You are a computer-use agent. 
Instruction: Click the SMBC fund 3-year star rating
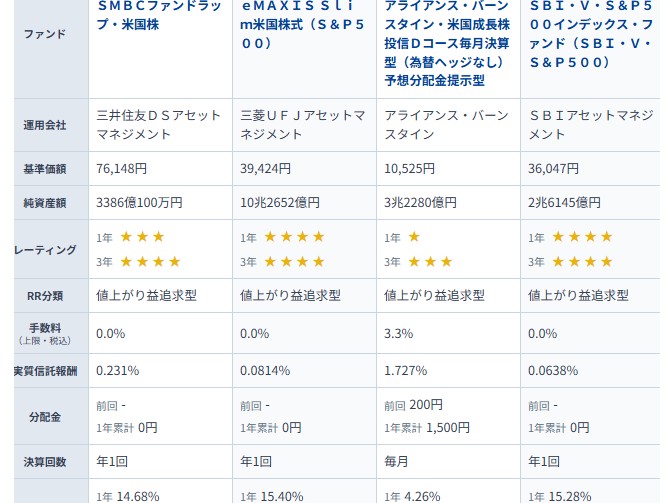(x=150, y=262)
